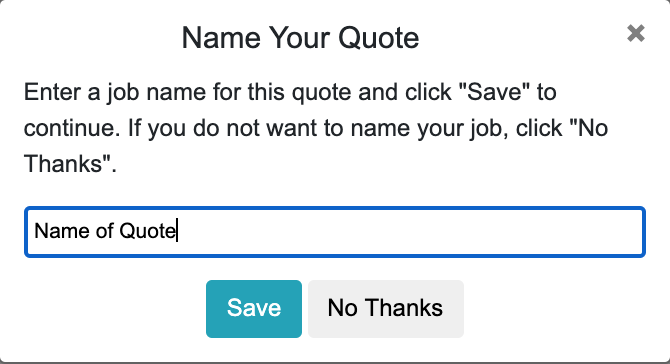Screen dimensions: 670x364
Task: Click the 'Name Your Quote' heading
Action: tap(300, 38)
